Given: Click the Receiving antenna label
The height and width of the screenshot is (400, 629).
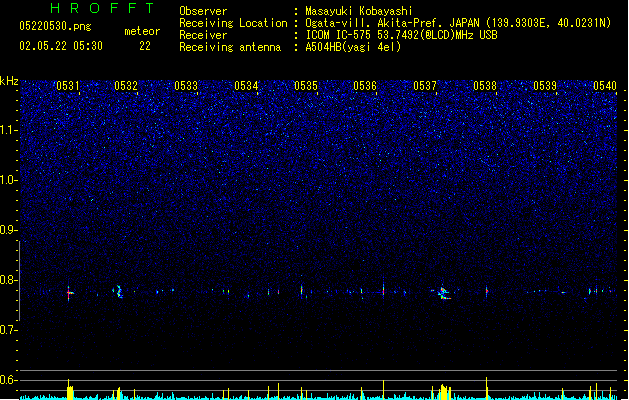Looking at the screenshot, I should 230,47.
